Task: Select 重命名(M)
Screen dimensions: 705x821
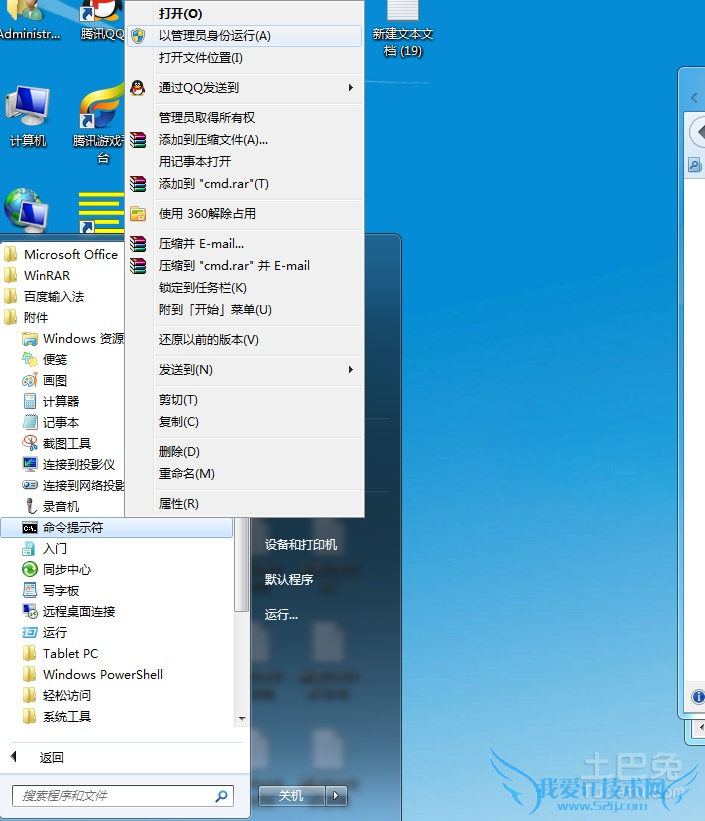Action: tap(245, 474)
